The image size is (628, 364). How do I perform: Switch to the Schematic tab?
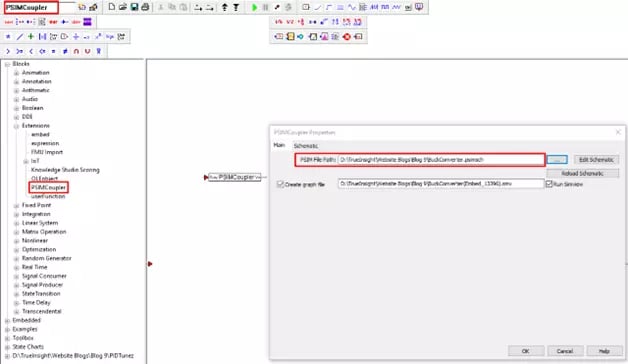tap(306, 146)
